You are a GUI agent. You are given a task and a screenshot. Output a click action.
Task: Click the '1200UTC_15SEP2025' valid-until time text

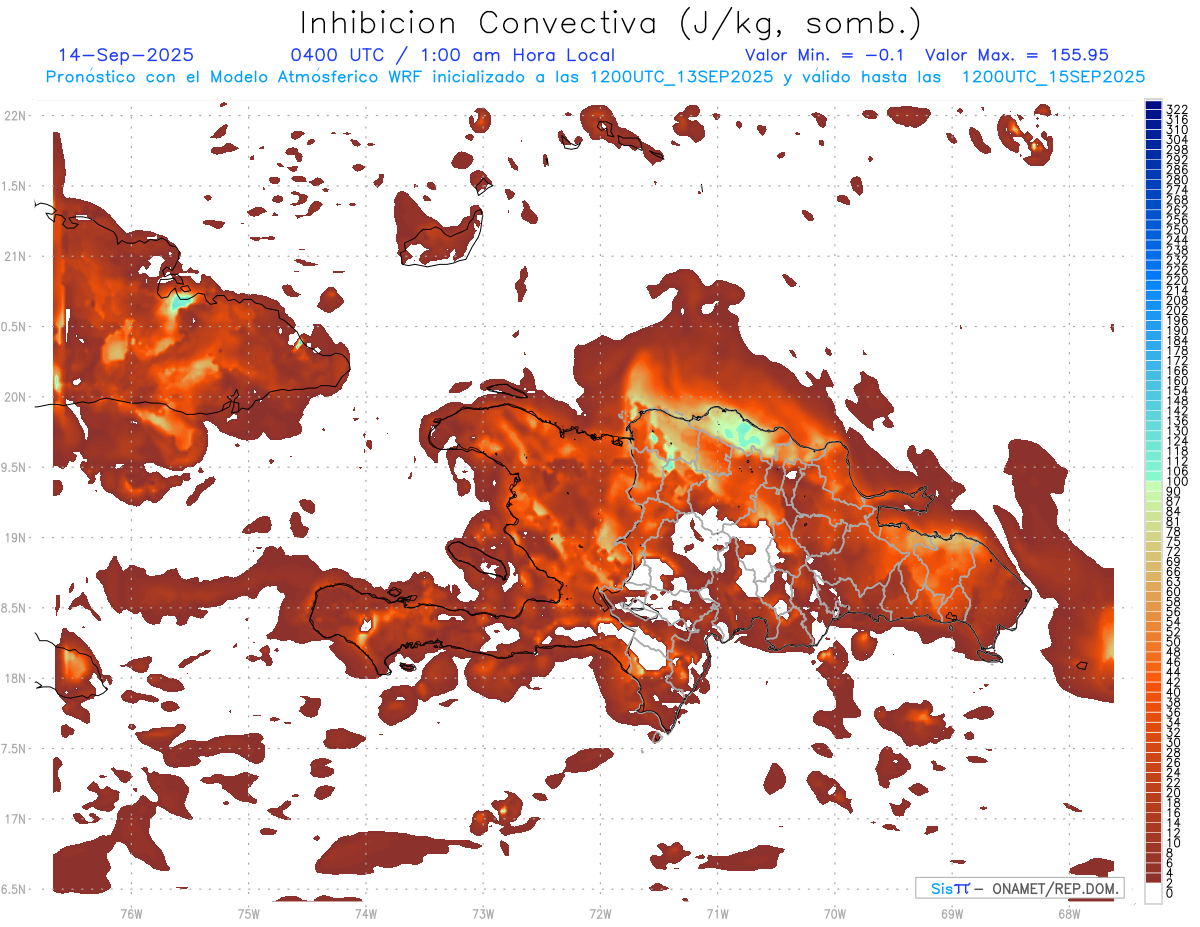1052,77
